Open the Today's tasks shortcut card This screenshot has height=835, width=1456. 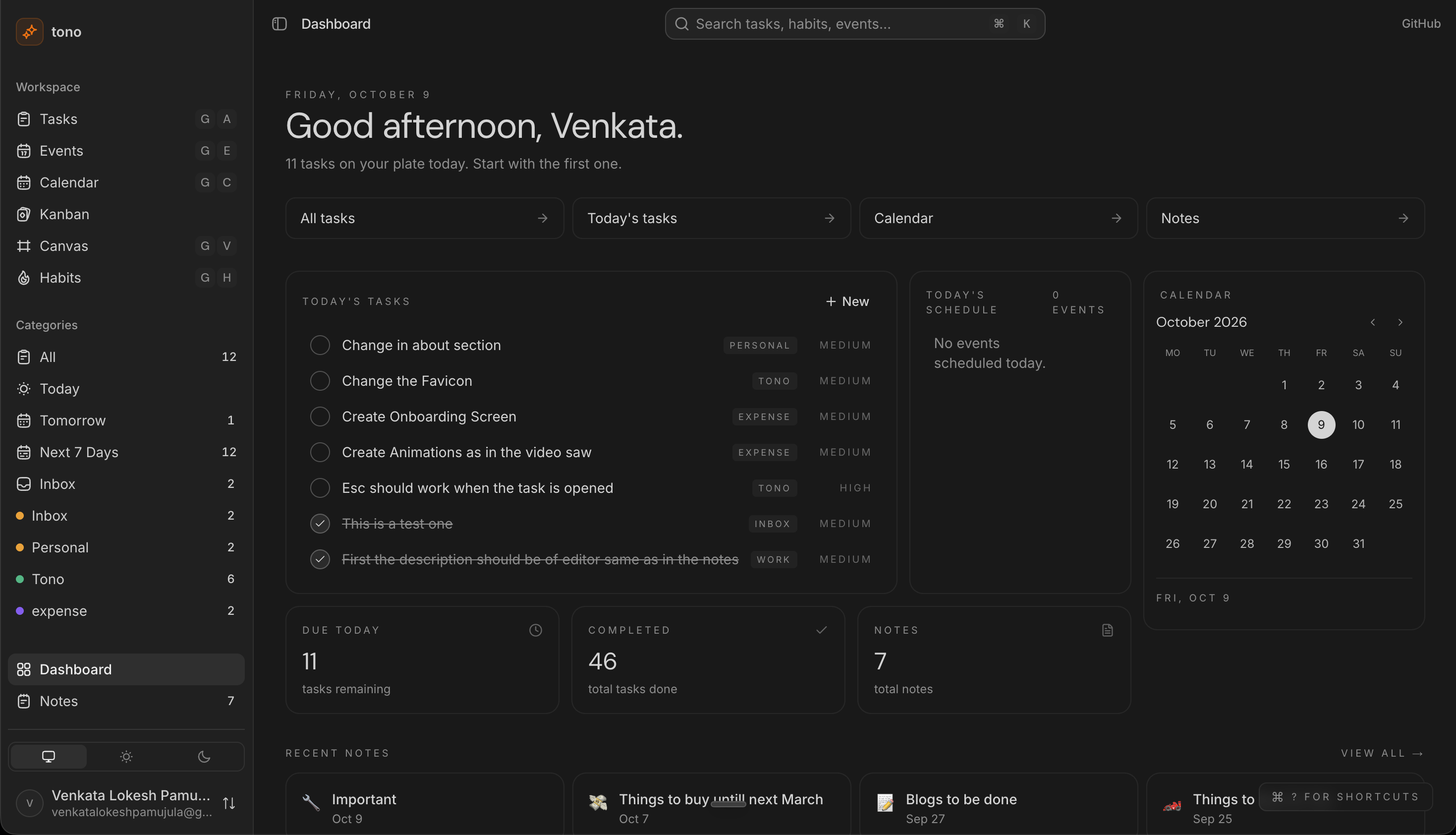click(x=711, y=219)
